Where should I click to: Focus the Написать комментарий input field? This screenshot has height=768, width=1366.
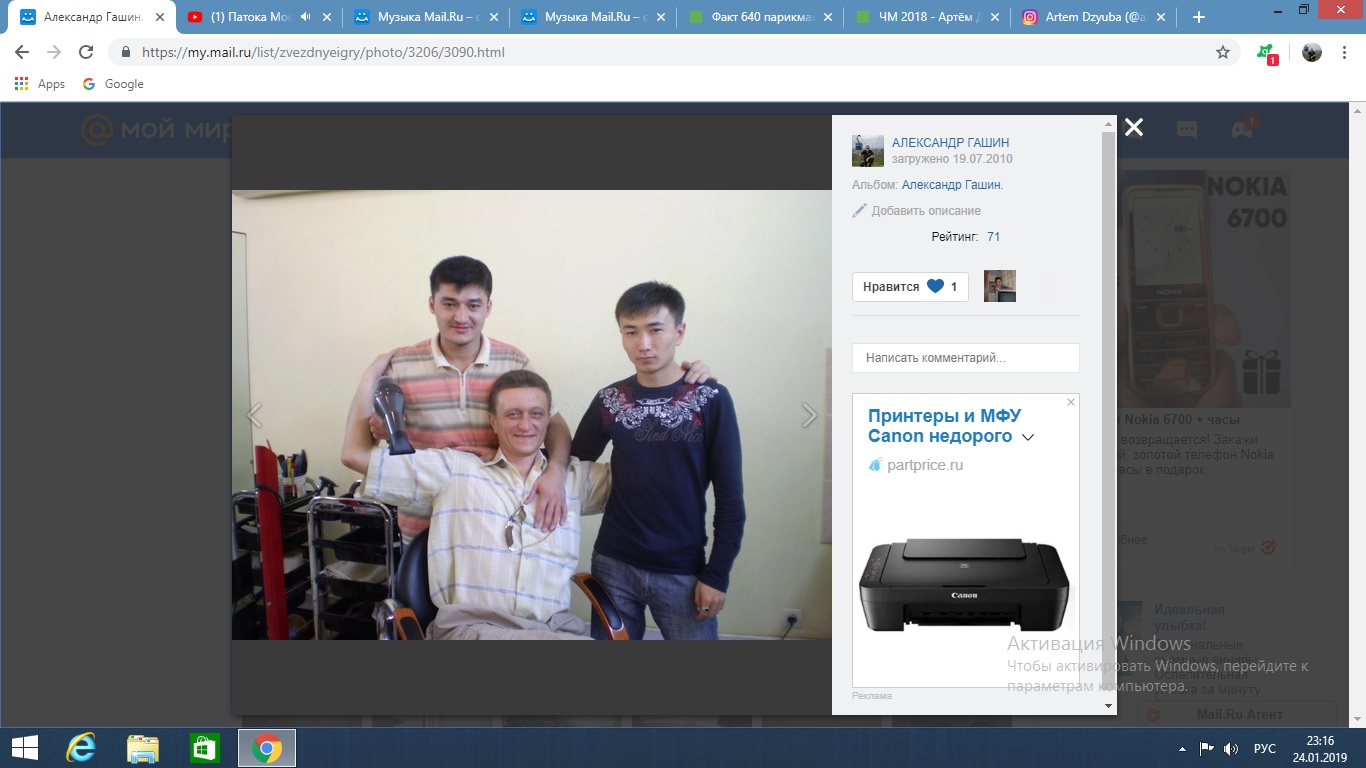point(966,358)
